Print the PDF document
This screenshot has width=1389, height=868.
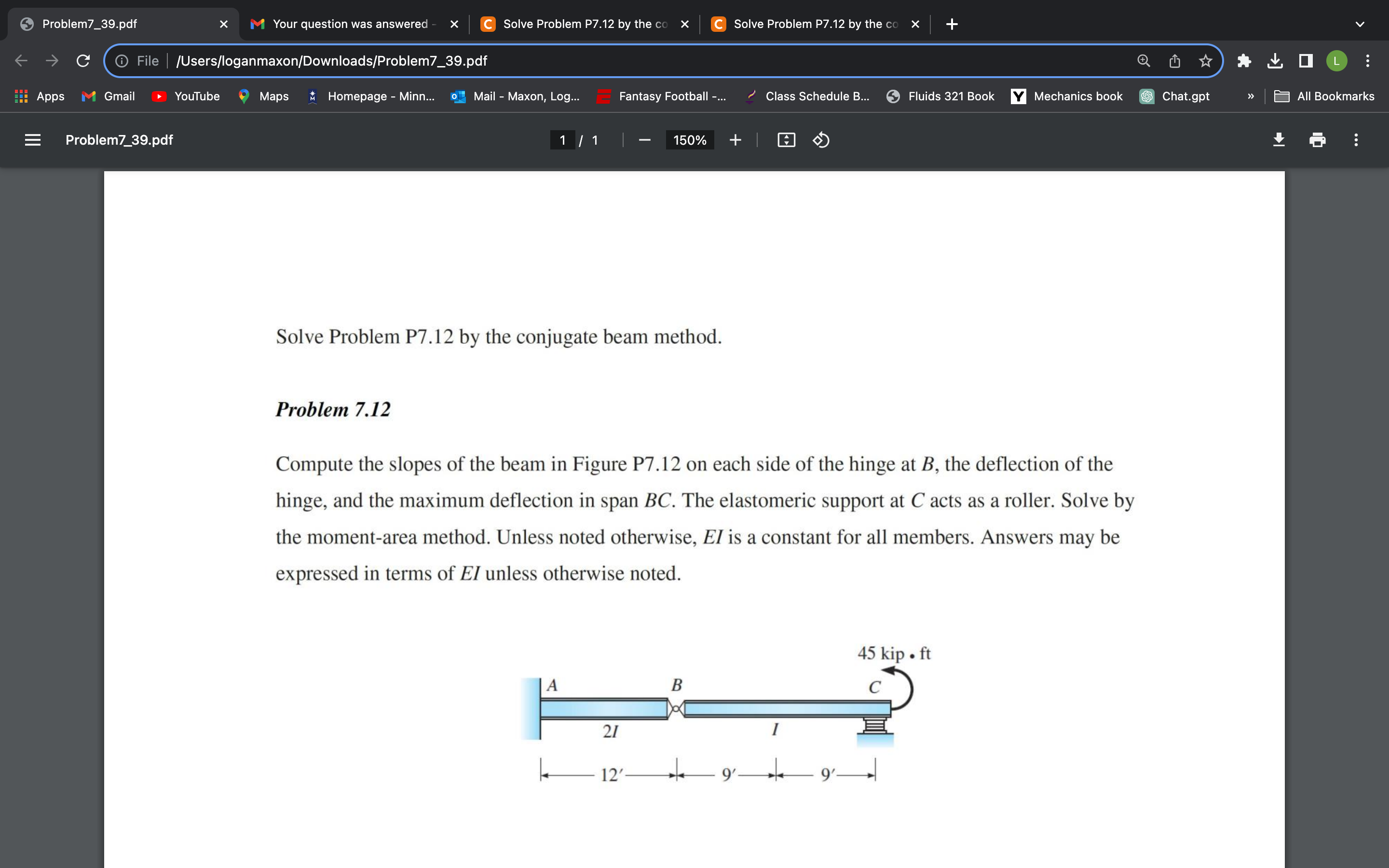point(1317,140)
